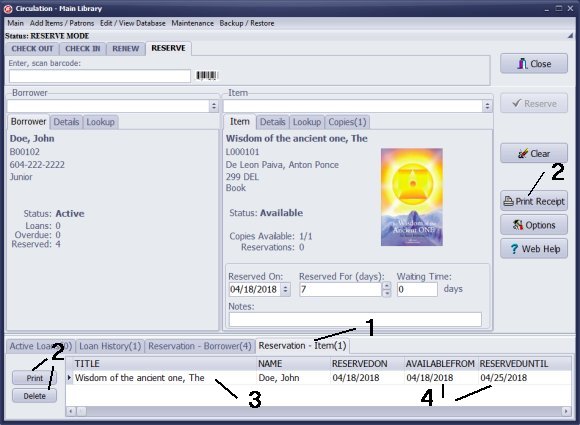
Task: Increase Reserved For days value
Action: [x=387, y=286]
